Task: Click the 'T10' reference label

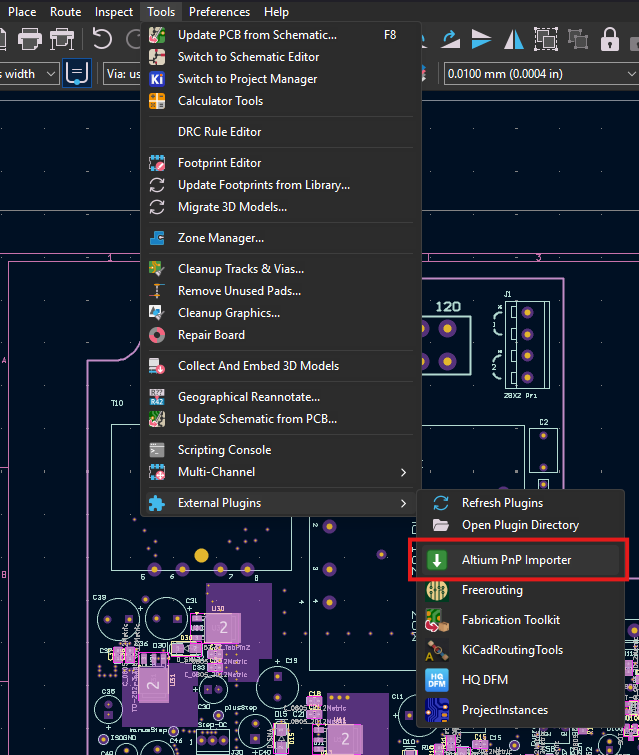Action: pyautogui.click(x=117, y=403)
